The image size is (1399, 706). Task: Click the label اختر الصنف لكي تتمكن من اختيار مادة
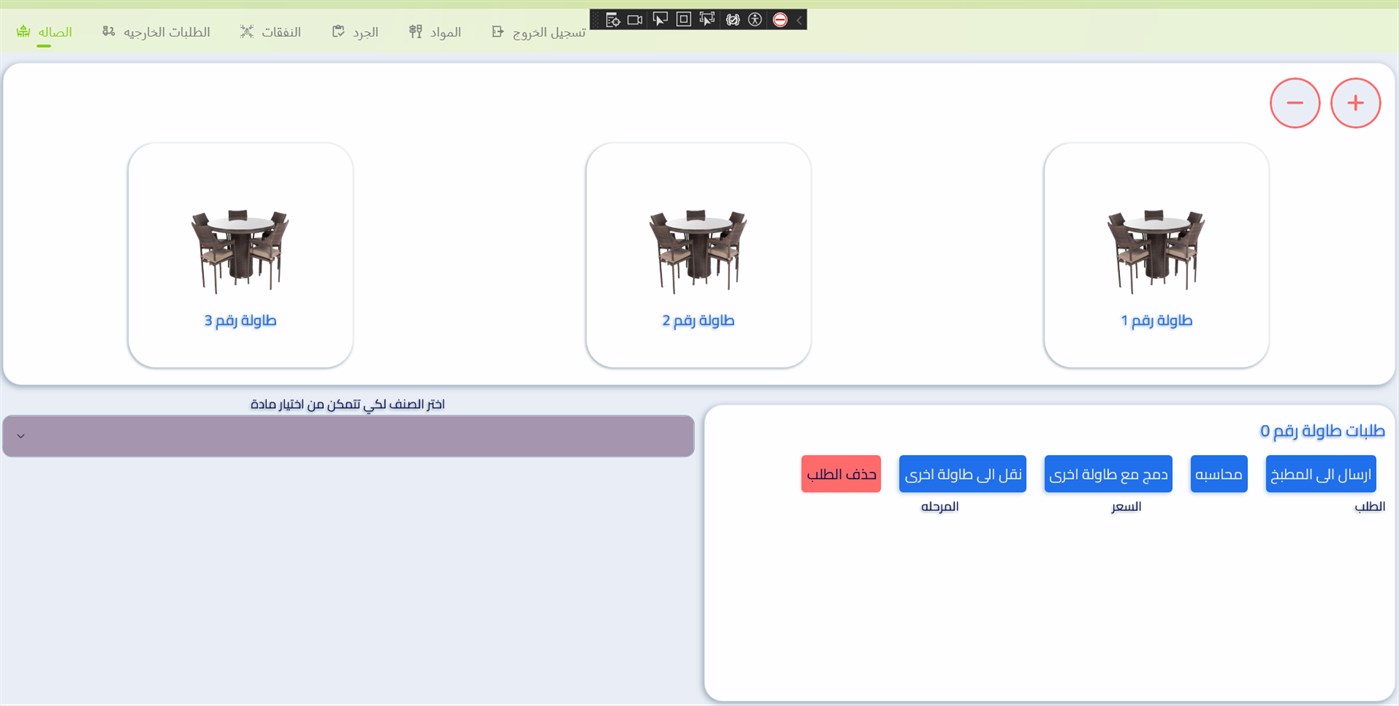pyautogui.click(x=348, y=404)
